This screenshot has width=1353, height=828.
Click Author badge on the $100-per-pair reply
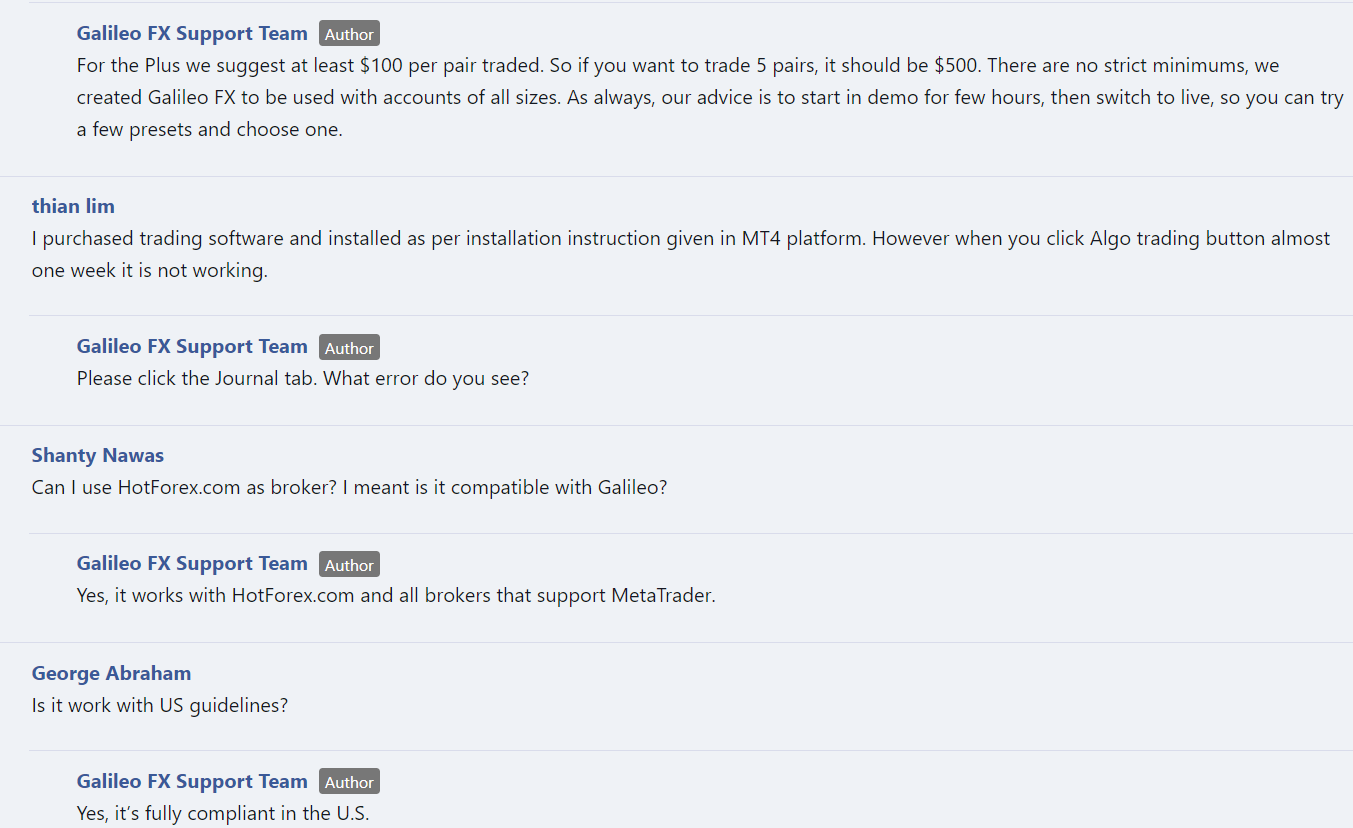(349, 34)
